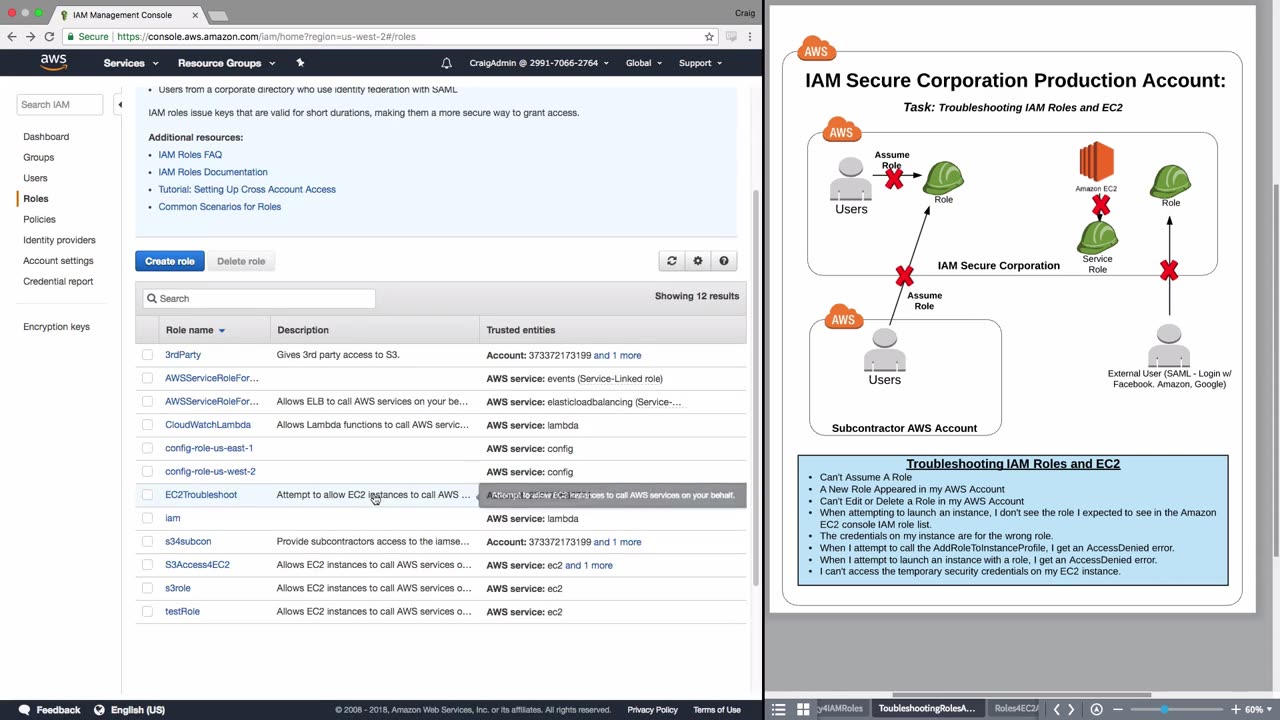The image size is (1280, 720).
Task: Click the roles Search field
Action: pyautogui.click(x=260, y=298)
